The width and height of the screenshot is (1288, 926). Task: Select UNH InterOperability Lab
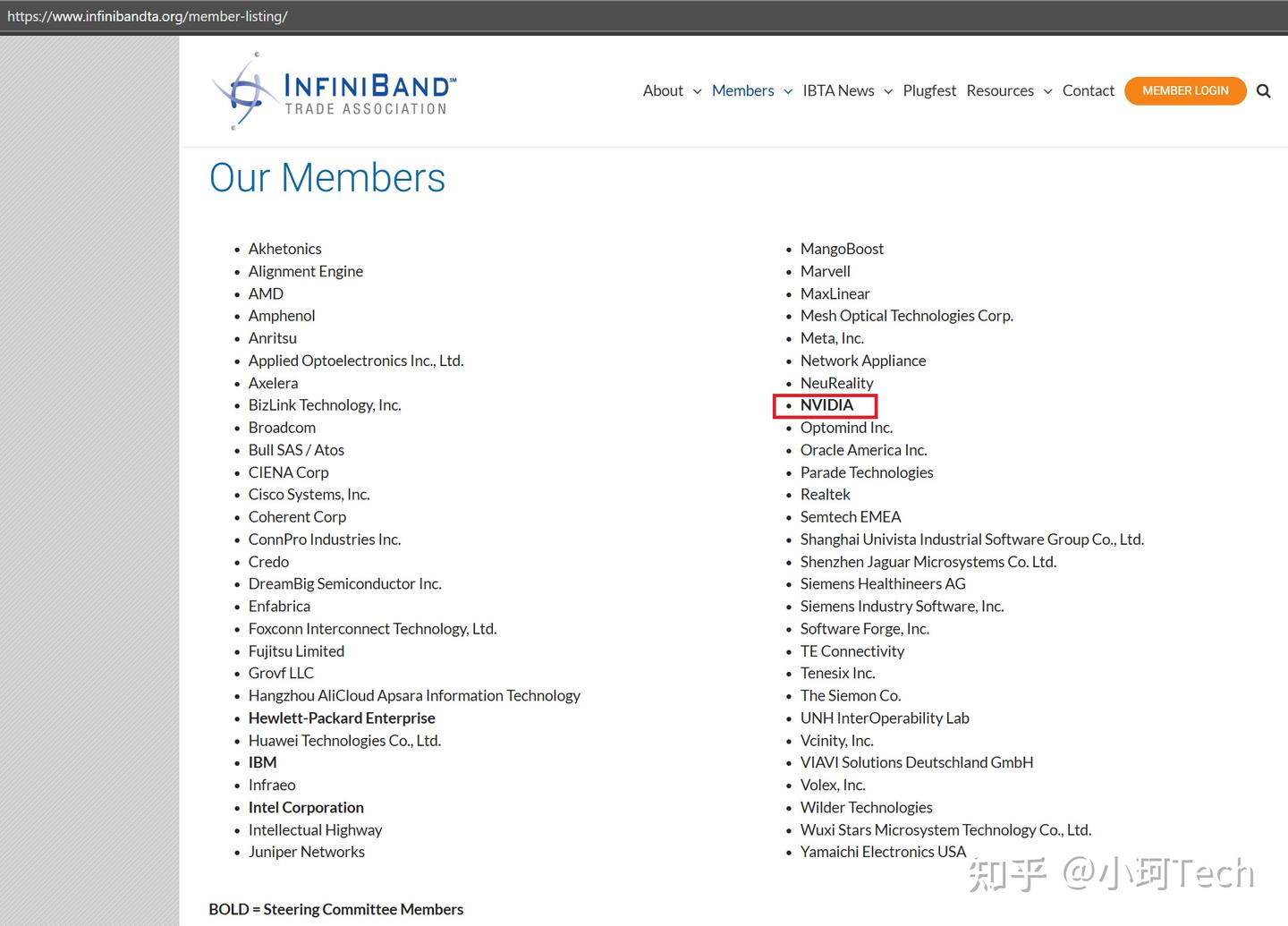click(885, 718)
